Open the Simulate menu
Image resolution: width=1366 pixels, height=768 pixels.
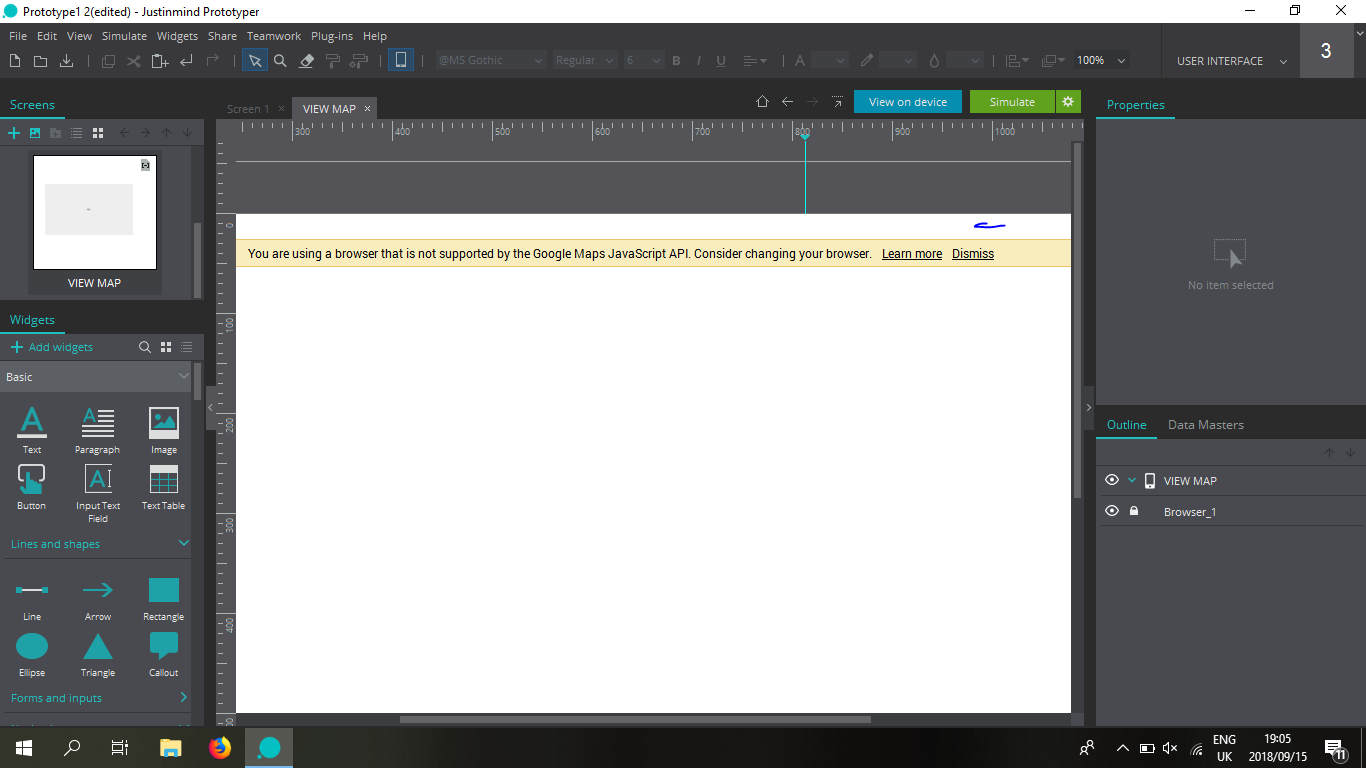[124, 36]
